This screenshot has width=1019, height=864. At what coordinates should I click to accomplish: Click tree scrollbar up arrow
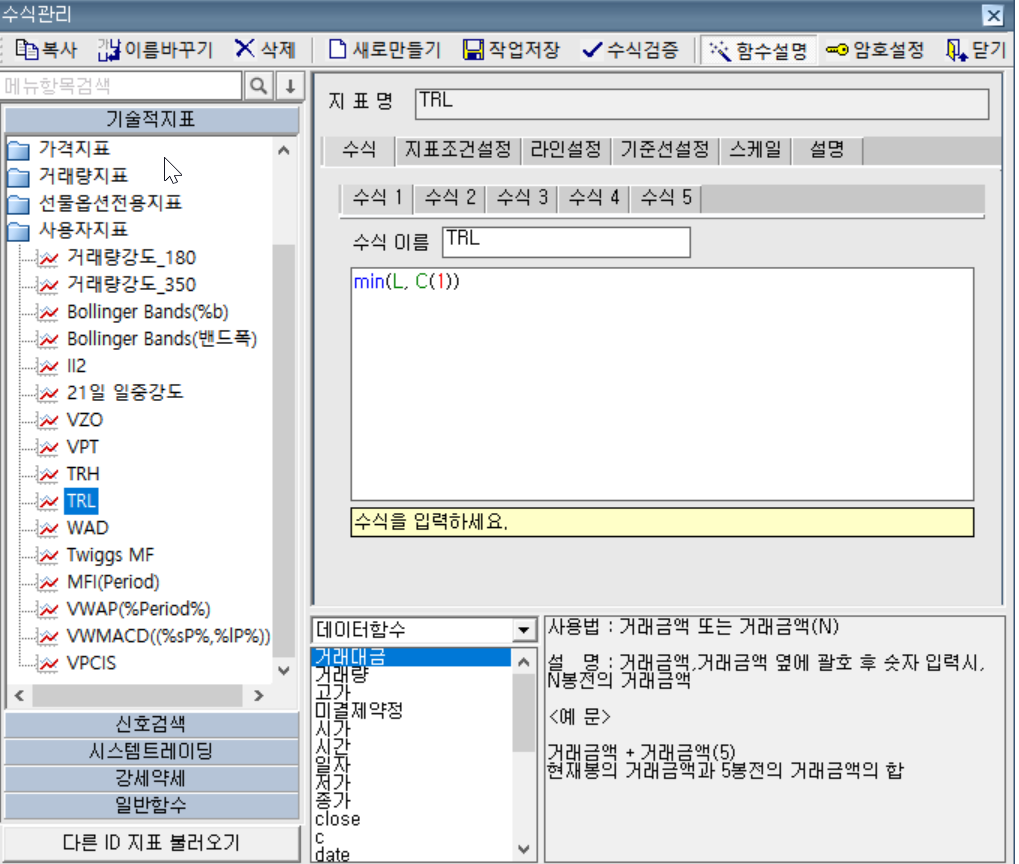tap(283, 151)
